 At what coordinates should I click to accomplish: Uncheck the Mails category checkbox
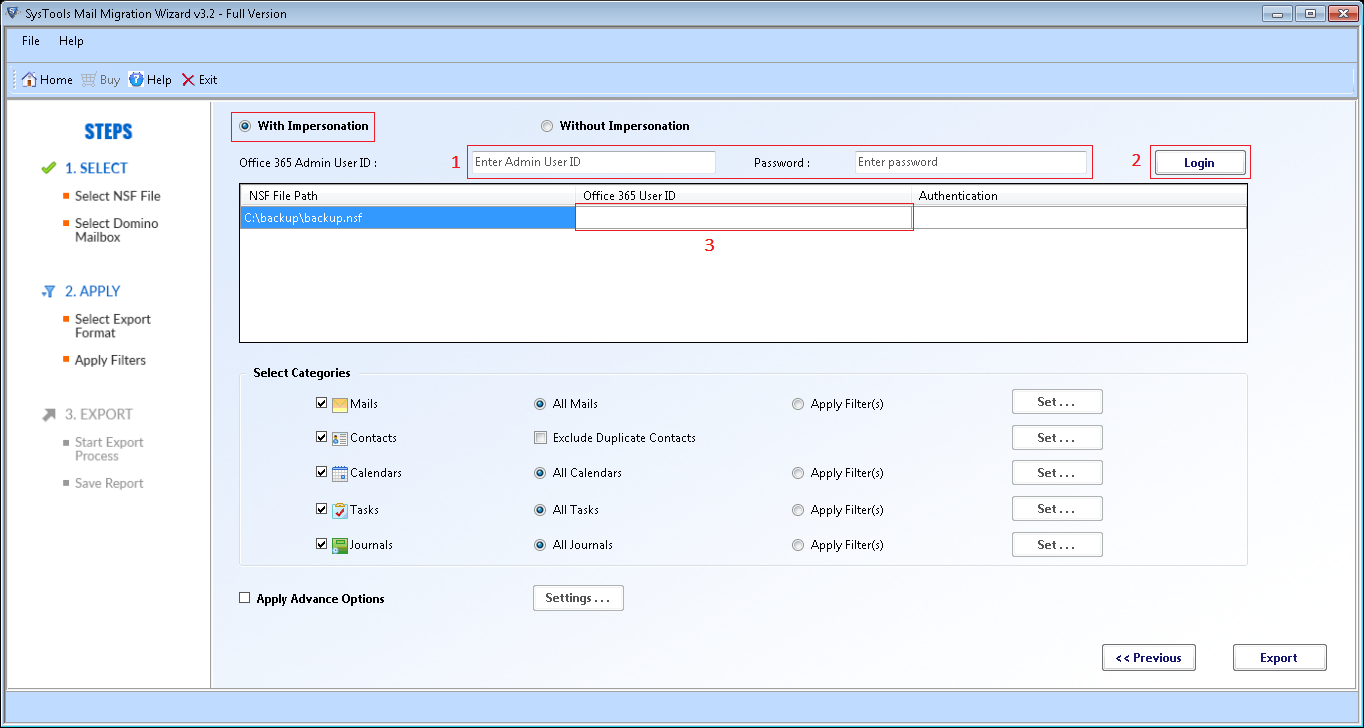coord(322,403)
